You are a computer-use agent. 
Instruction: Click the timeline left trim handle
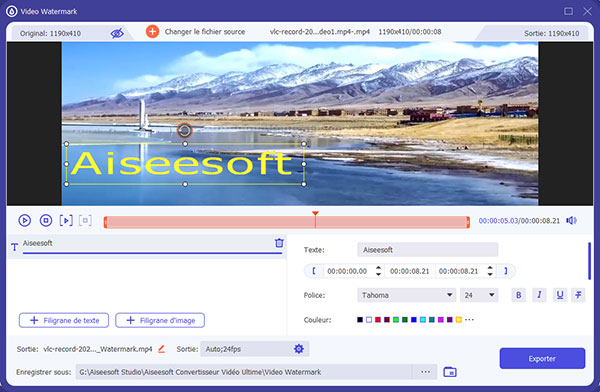(106, 222)
